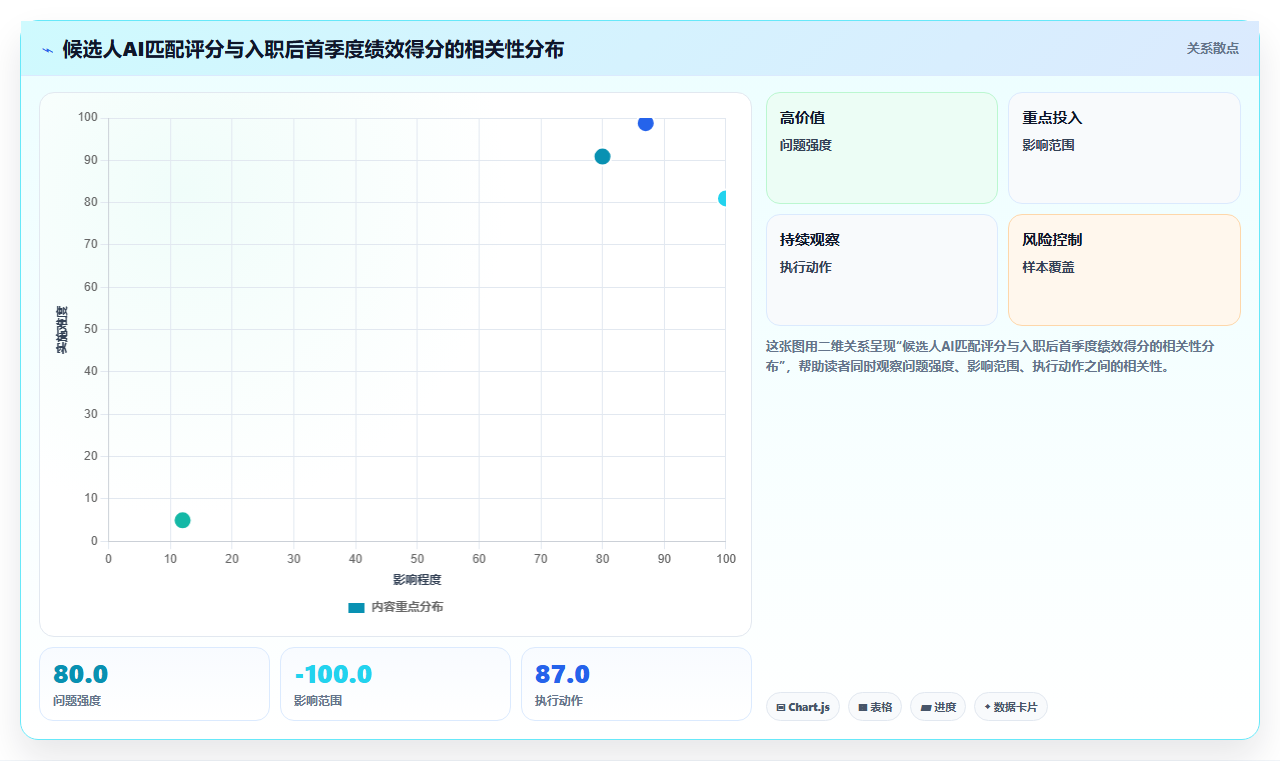1280x761 pixels.
Task: Click the green scatter point near x=12
Action: (x=182, y=520)
